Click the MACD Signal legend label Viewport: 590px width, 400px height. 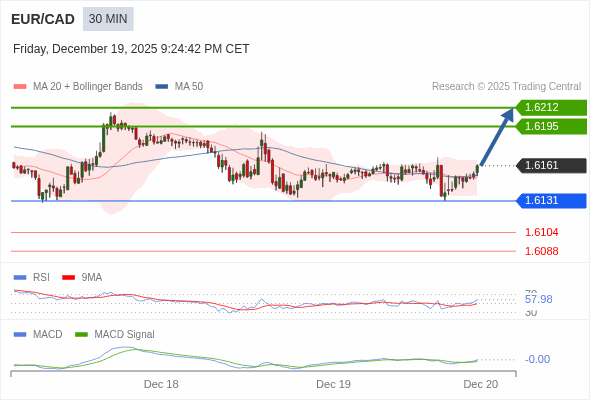(x=124, y=335)
